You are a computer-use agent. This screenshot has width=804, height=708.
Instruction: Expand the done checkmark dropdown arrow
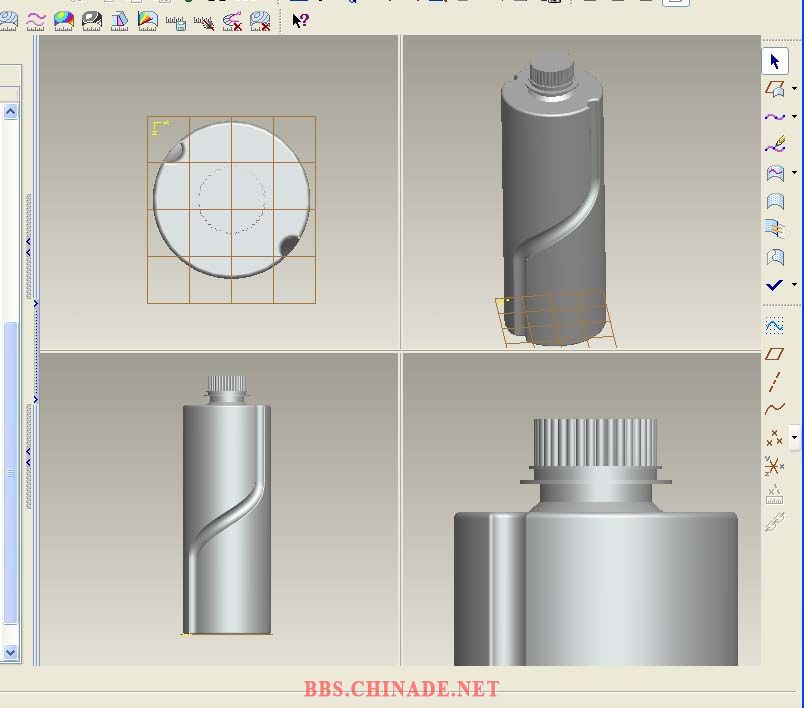click(795, 285)
